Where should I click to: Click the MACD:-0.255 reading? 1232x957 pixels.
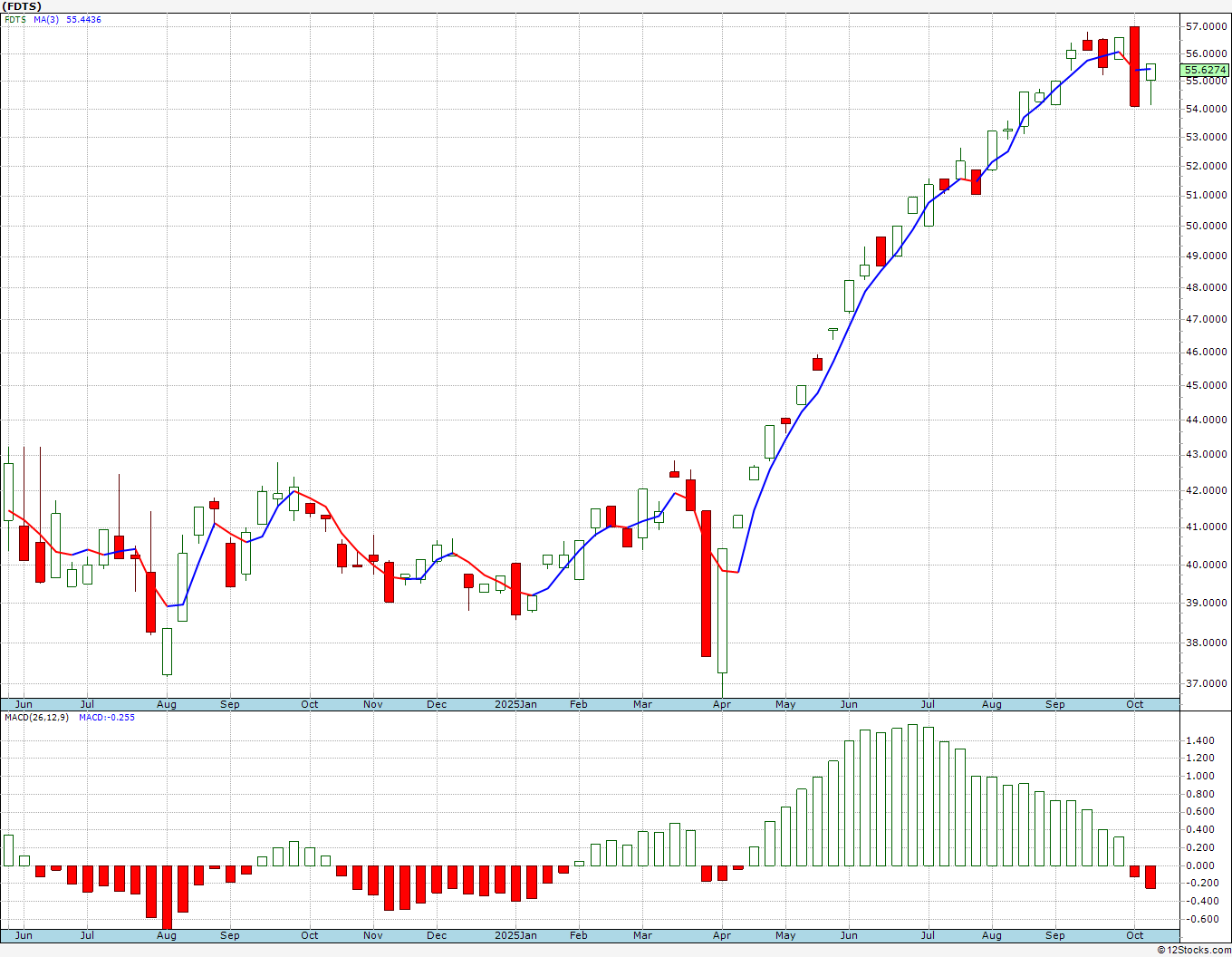107,718
